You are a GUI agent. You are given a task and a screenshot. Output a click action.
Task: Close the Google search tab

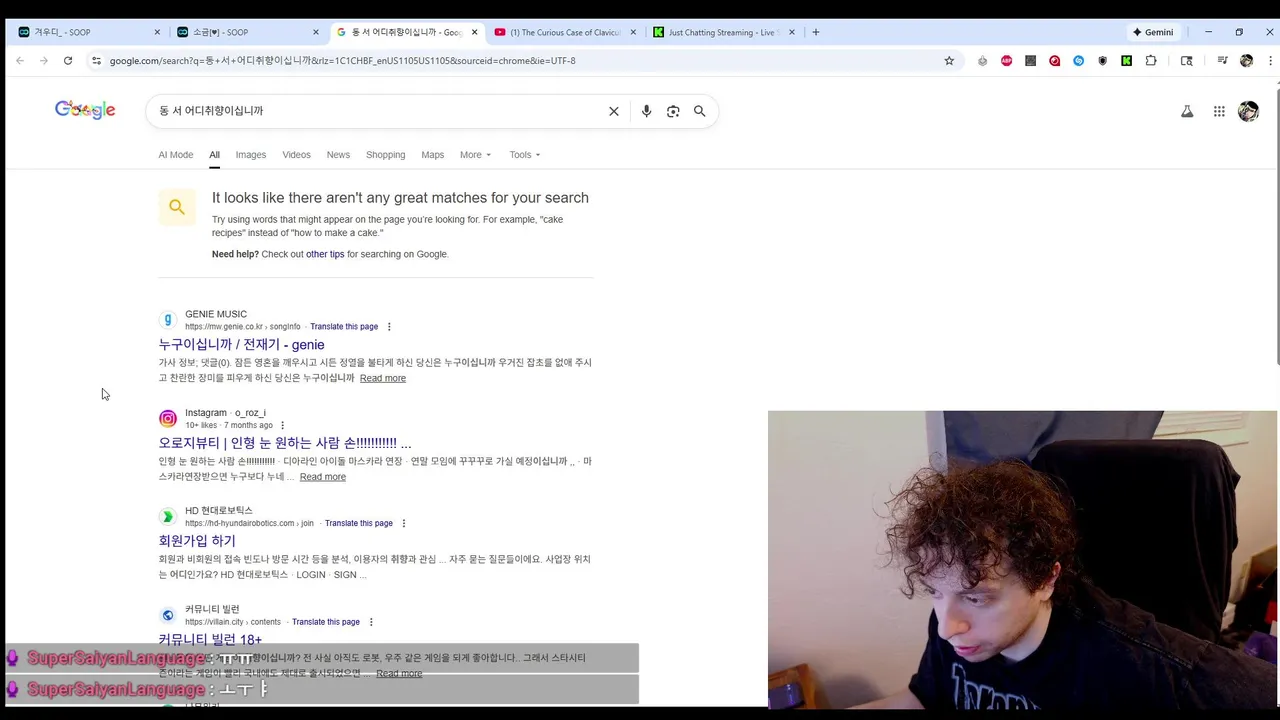click(x=475, y=32)
